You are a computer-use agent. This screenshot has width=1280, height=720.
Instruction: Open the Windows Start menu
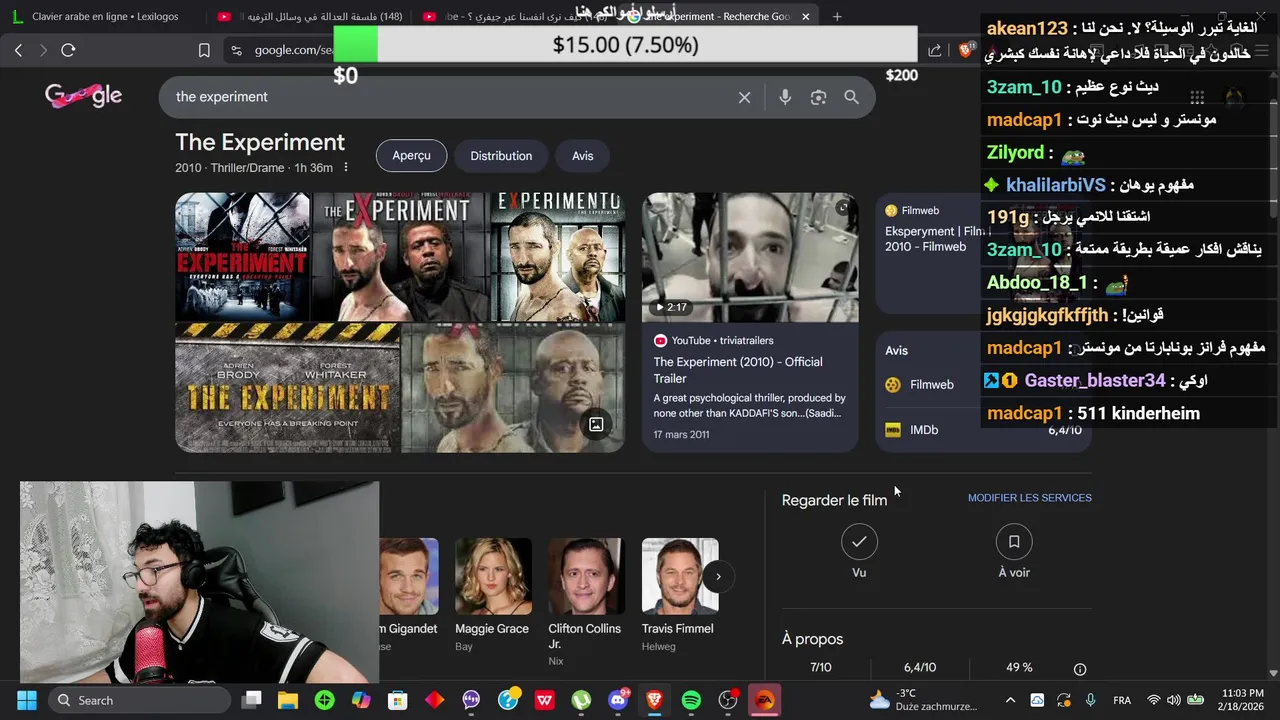pyautogui.click(x=26, y=700)
